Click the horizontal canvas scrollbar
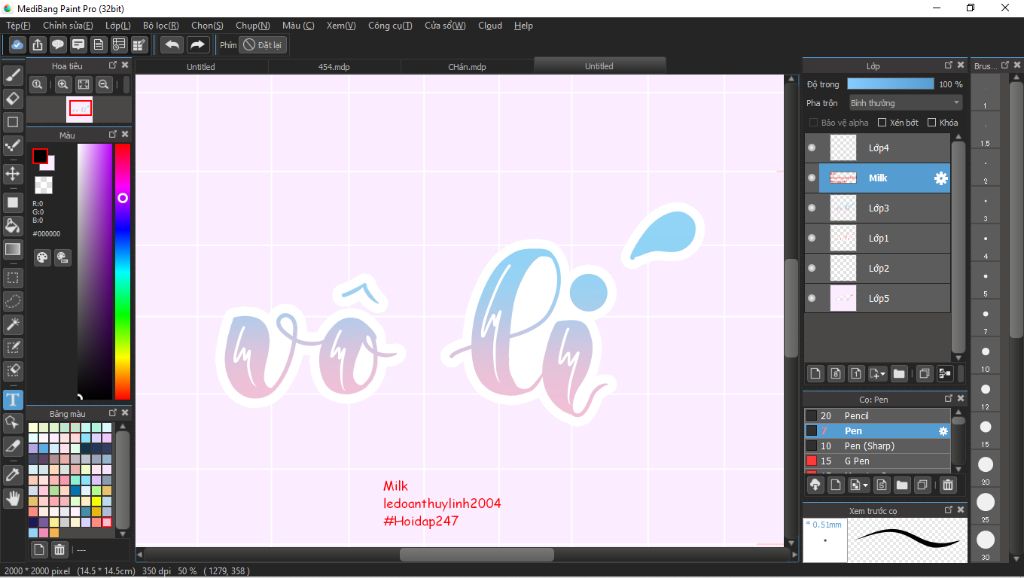 pos(477,555)
